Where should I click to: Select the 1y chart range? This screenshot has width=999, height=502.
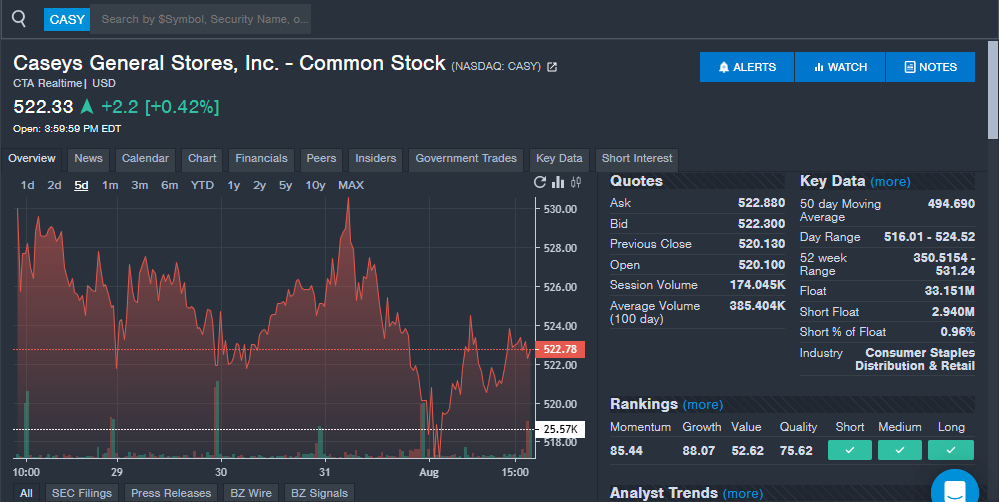(x=234, y=185)
